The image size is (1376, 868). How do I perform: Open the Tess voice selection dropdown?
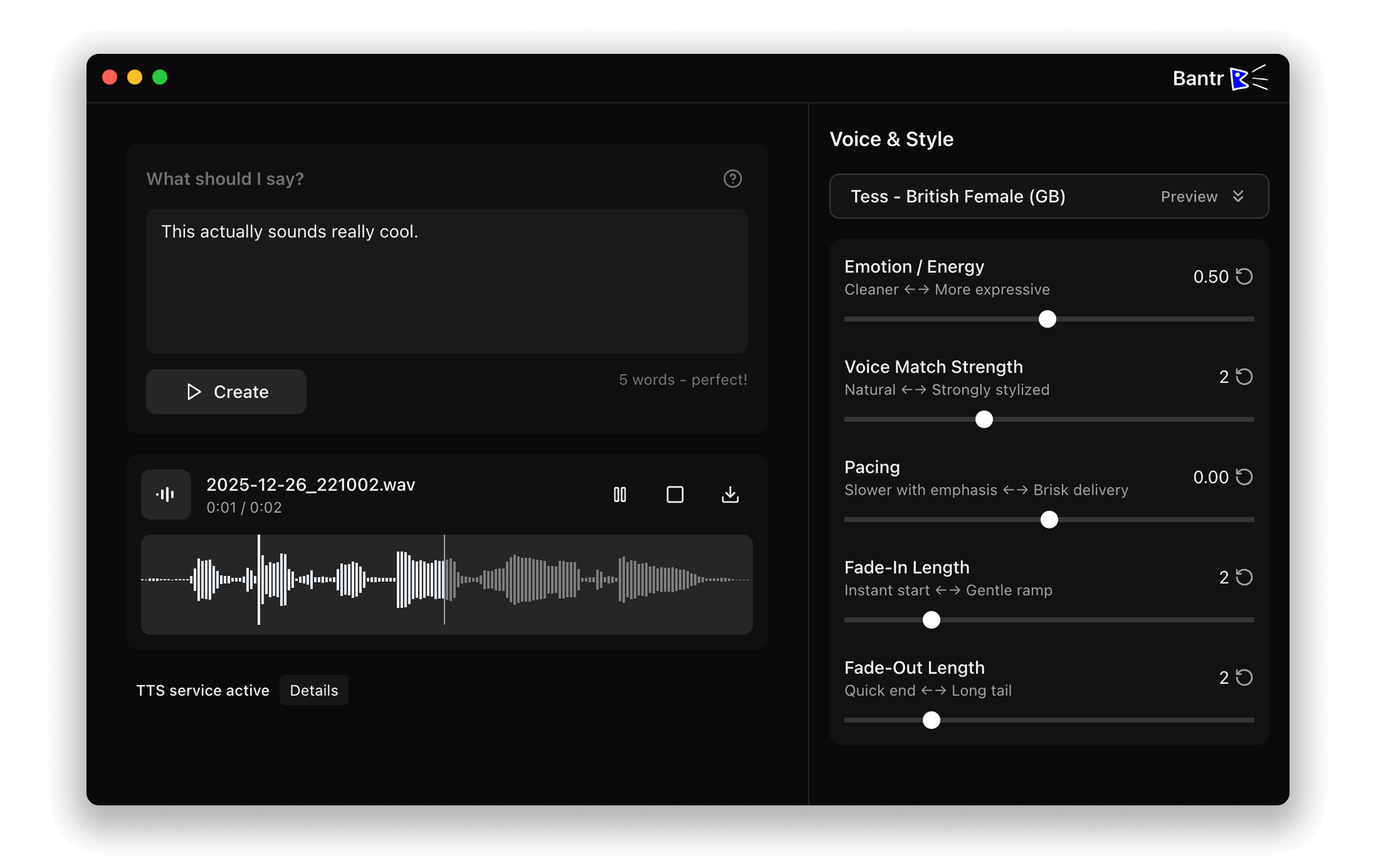point(959,196)
